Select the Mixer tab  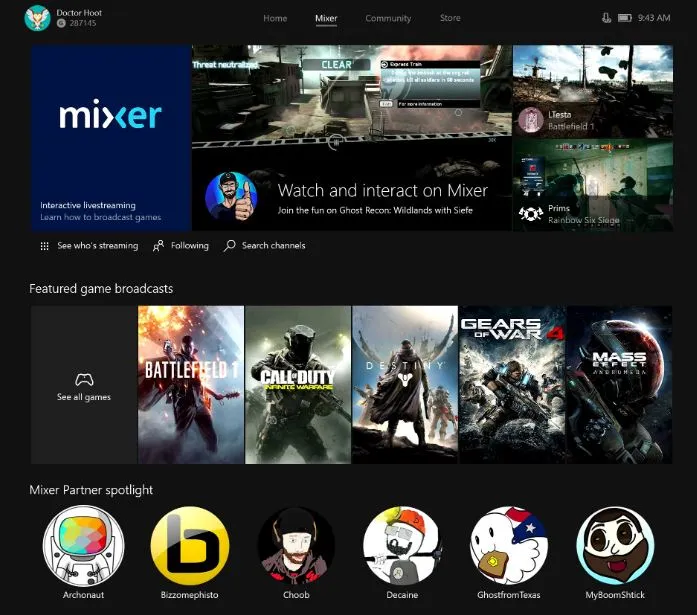click(326, 19)
